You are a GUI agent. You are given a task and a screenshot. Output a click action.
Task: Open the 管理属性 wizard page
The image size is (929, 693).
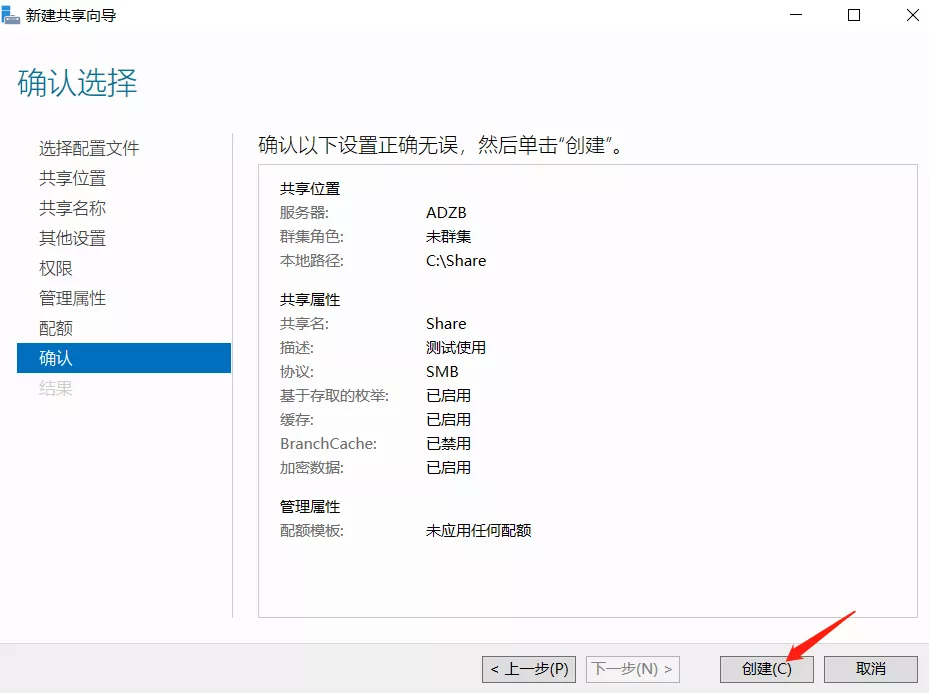point(72,298)
